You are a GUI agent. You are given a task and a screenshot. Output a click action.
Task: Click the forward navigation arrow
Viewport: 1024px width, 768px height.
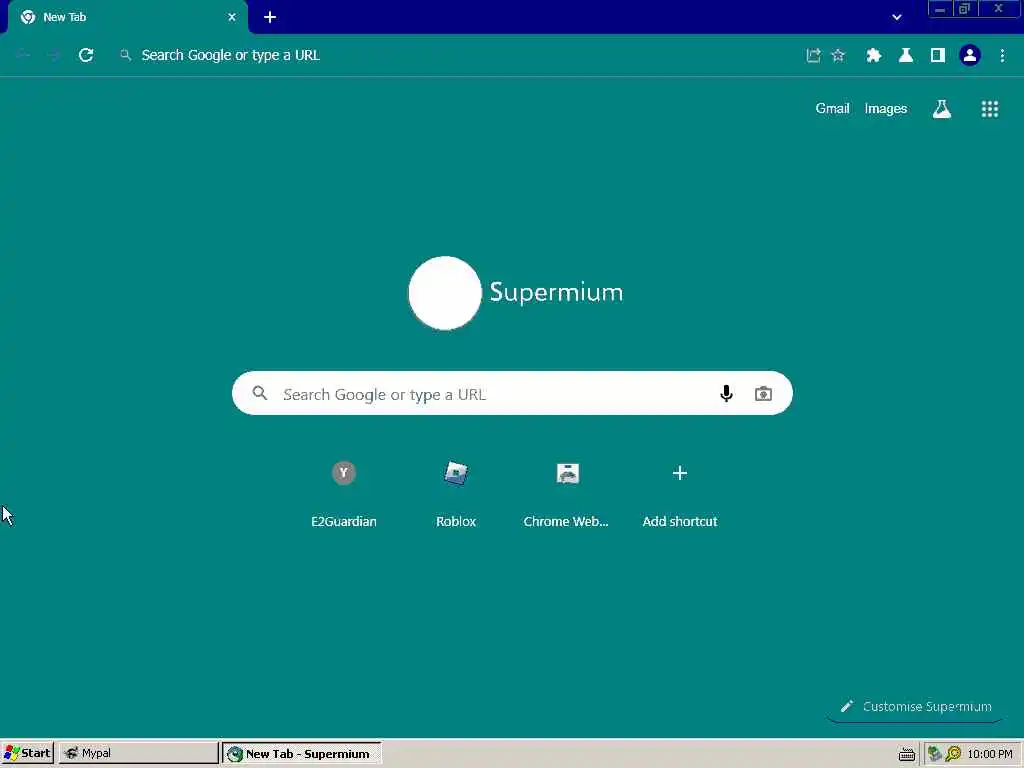[x=54, y=56]
